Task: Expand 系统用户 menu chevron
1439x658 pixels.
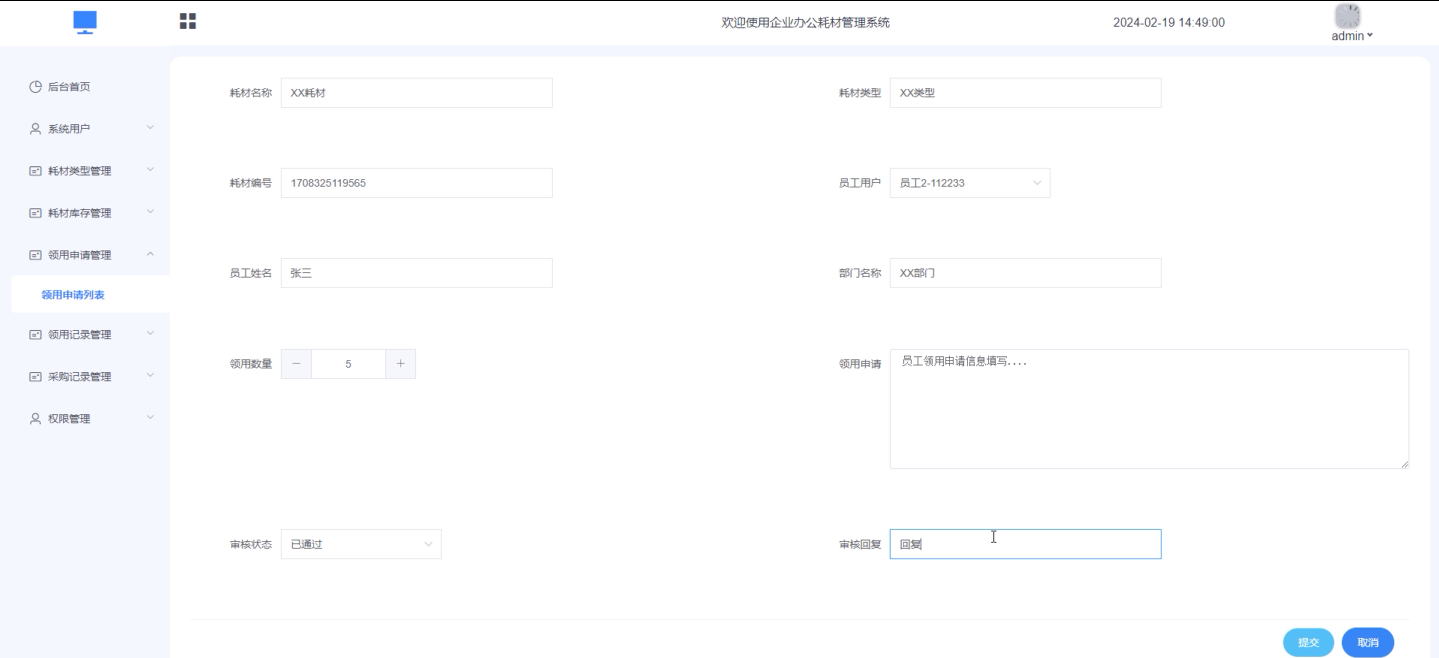Action: pyautogui.click(x=150, y=128)
